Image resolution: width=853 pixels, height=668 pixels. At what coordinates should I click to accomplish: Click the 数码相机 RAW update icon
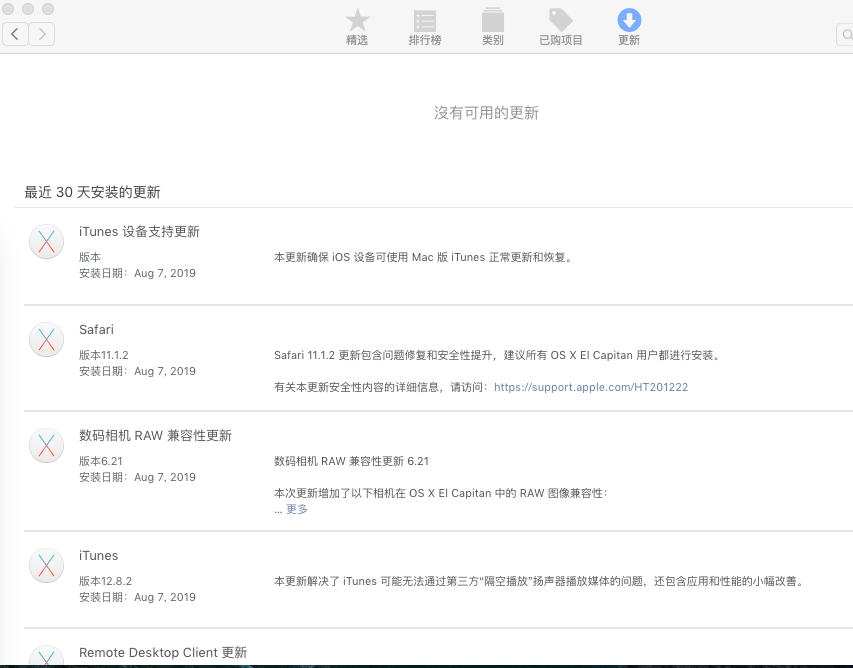click(47, 446)
